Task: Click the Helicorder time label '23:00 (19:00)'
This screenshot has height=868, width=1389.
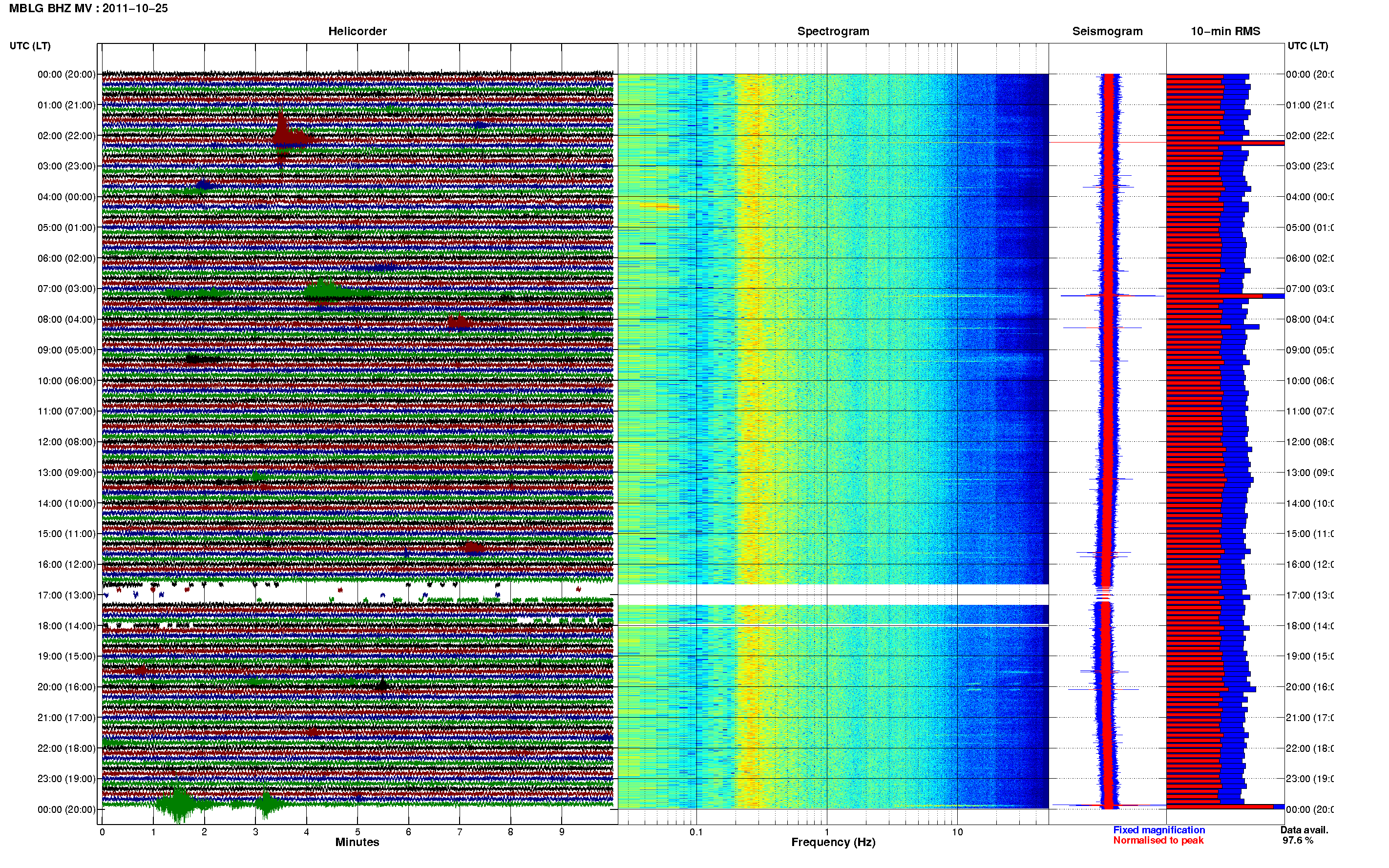Action: 66,779
